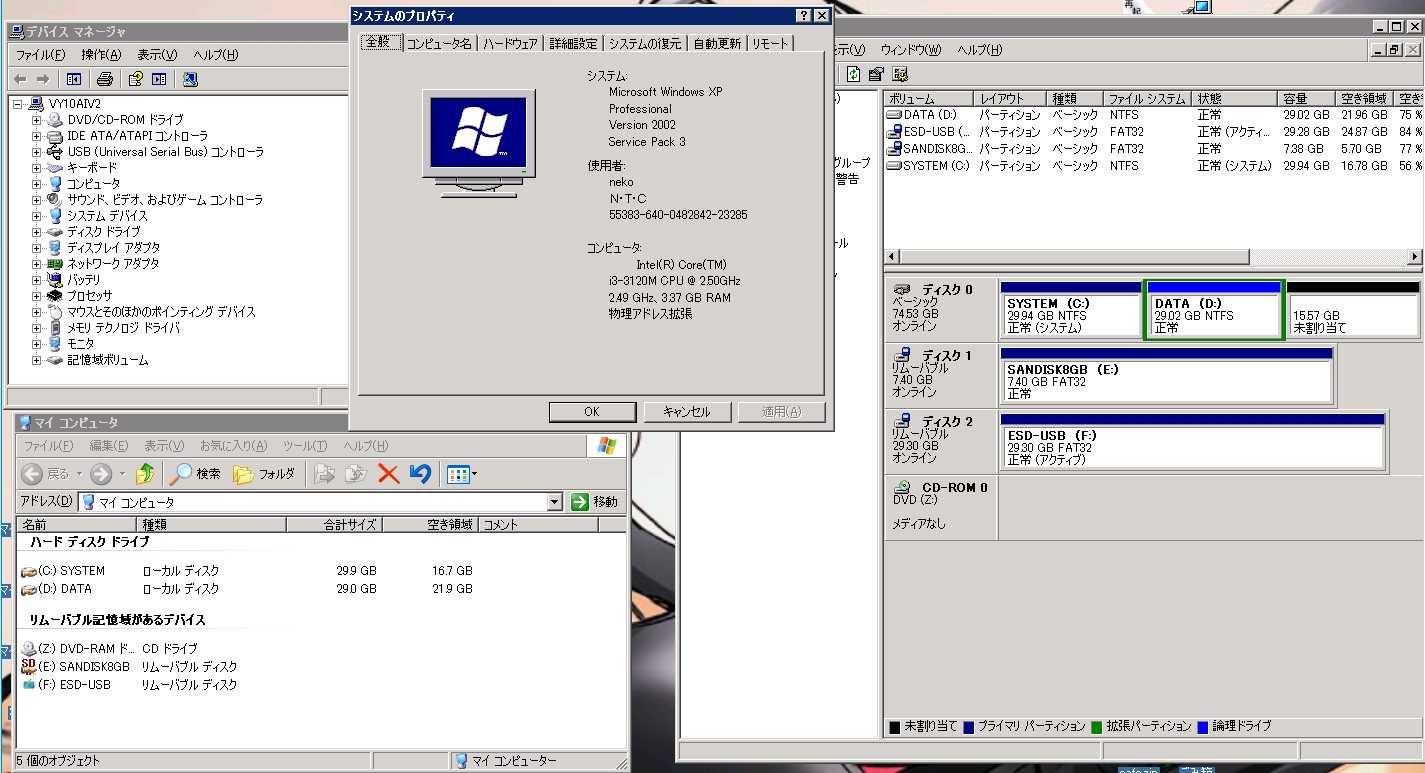Expand the ディスプレイ アダプタ tree node
The width and height of the screenshot is (1425, 773).
pos(36,248)
